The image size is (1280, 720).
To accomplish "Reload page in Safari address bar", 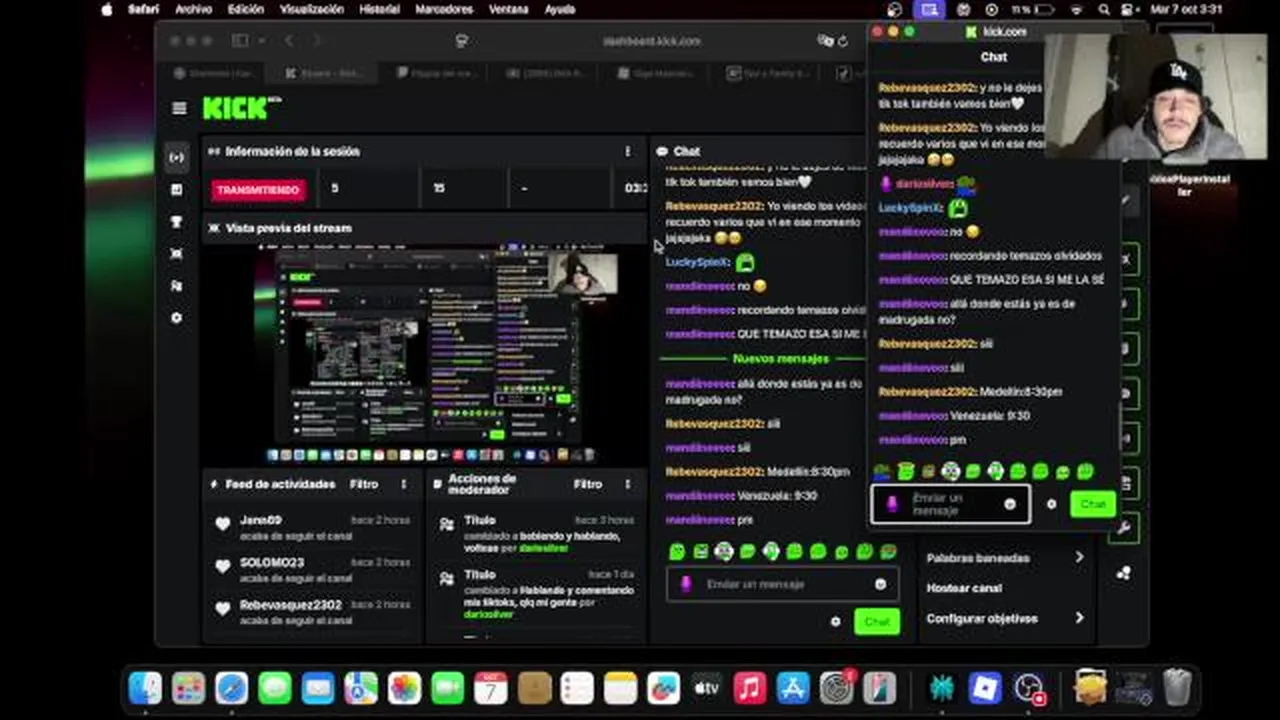I will point(843,41).
